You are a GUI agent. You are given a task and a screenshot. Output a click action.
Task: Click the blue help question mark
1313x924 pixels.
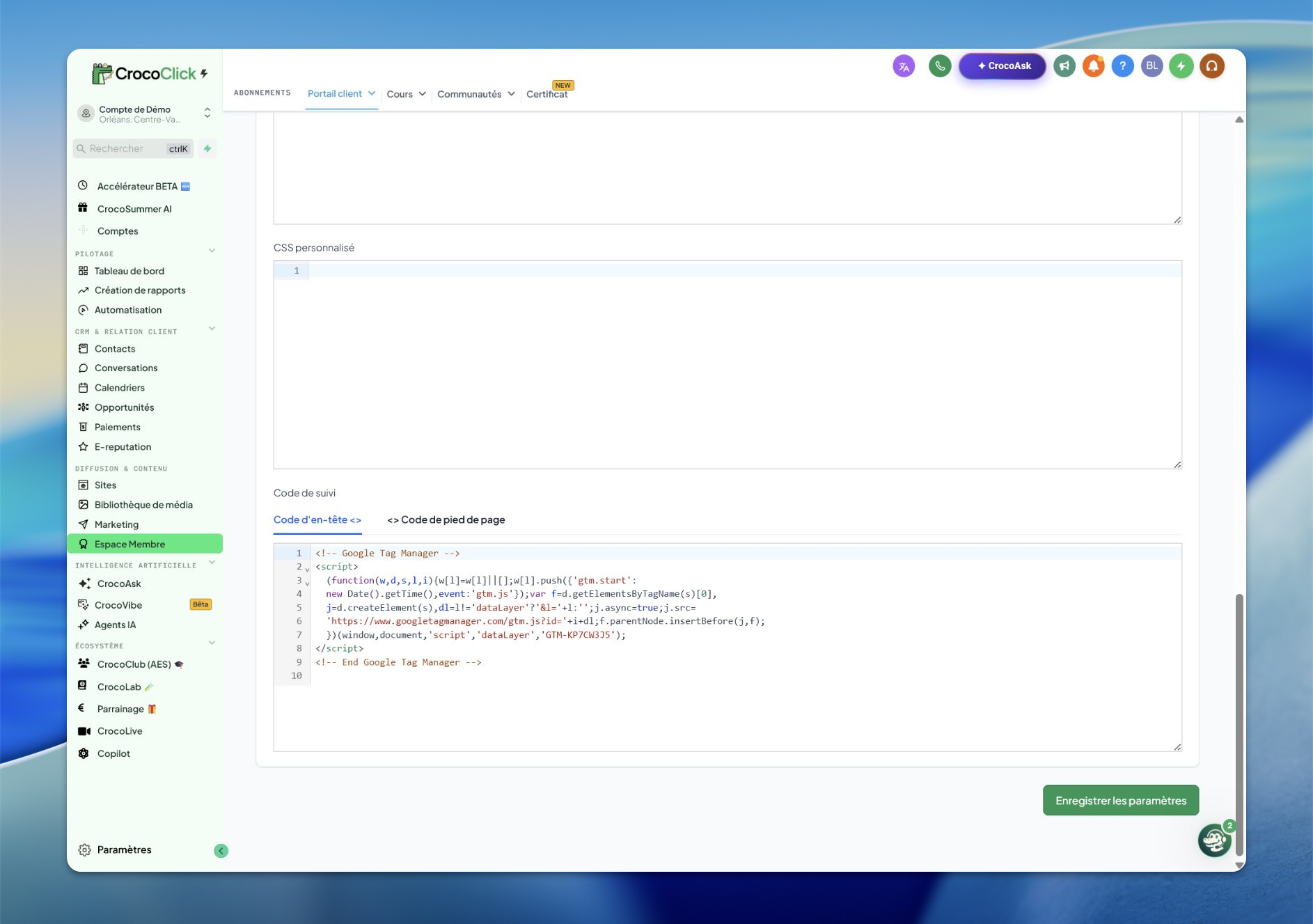[1123, 66]
